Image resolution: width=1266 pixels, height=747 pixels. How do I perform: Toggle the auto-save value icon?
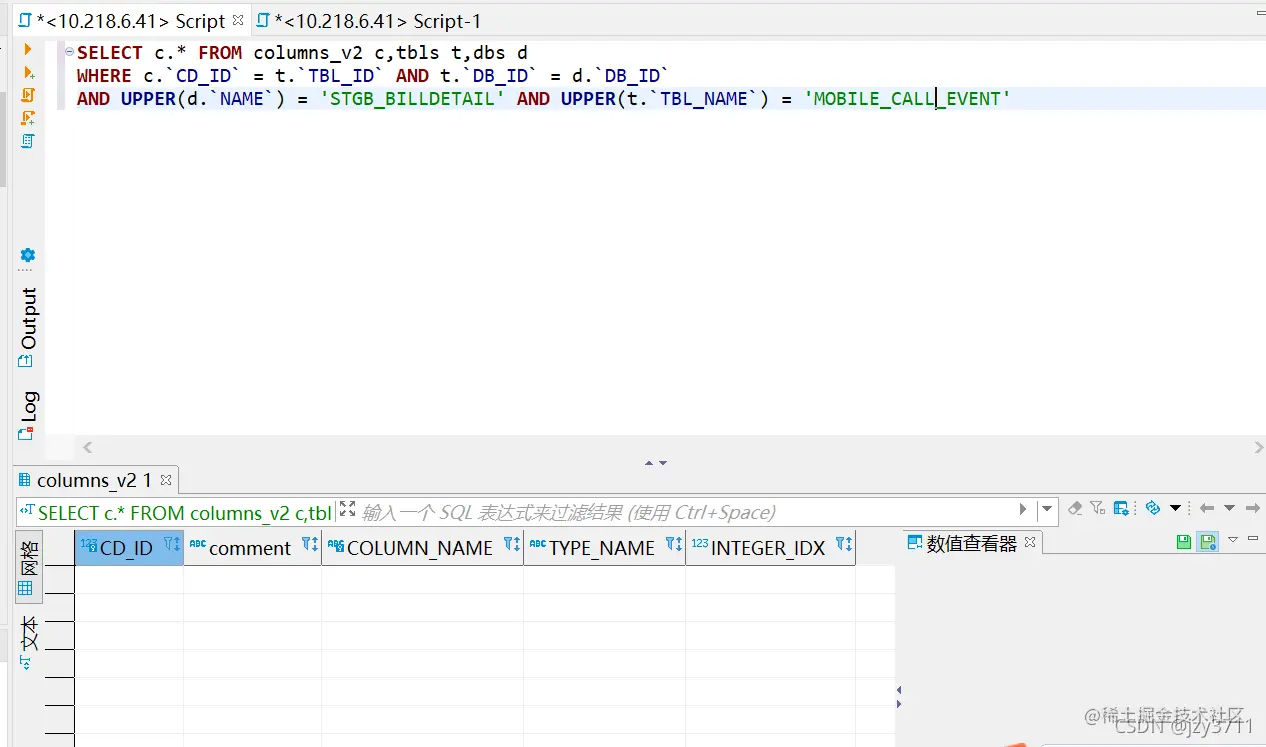coord(1208,541)
